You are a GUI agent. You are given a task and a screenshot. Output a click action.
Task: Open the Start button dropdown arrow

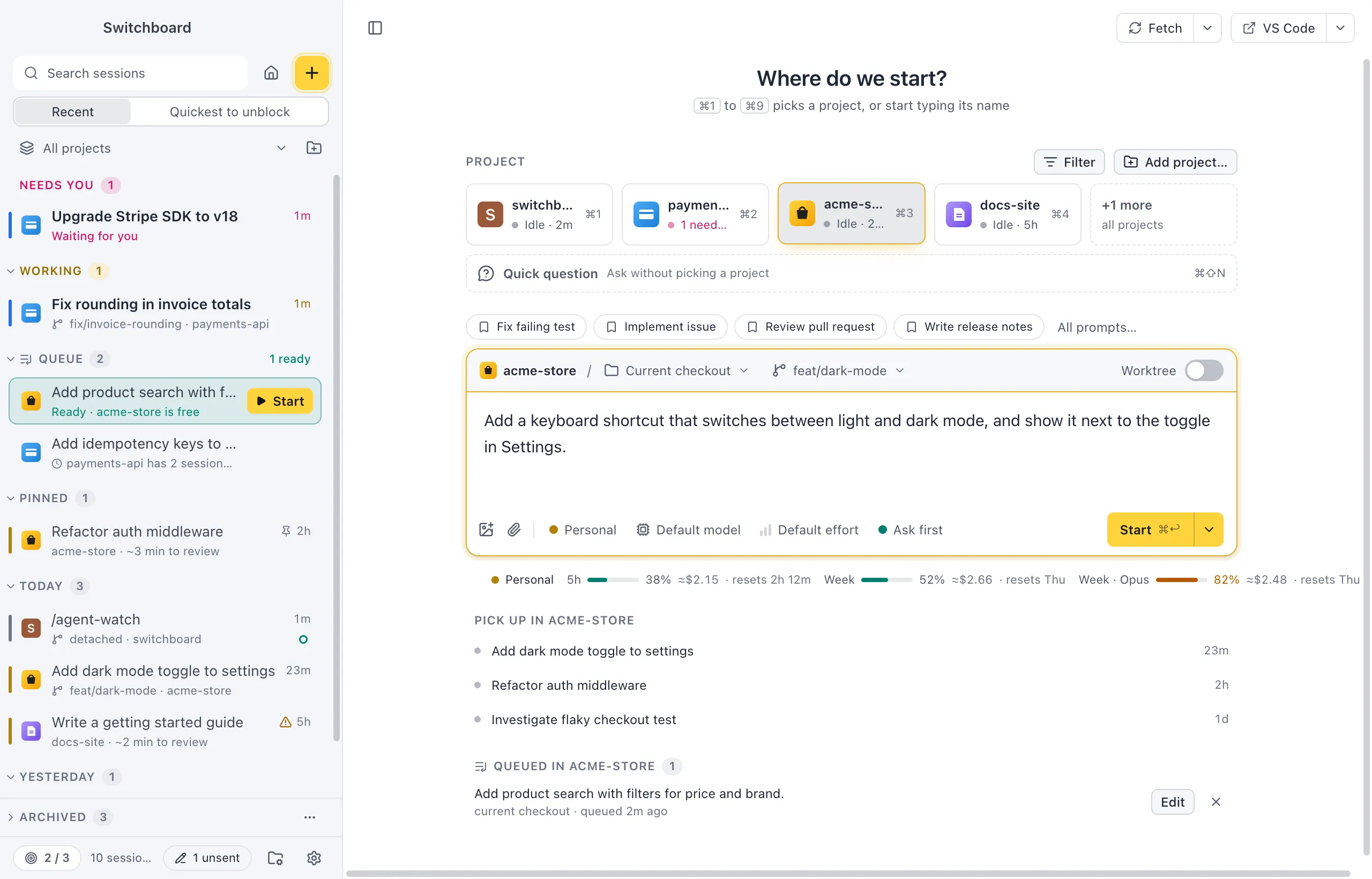click(x=1209, y=530)
